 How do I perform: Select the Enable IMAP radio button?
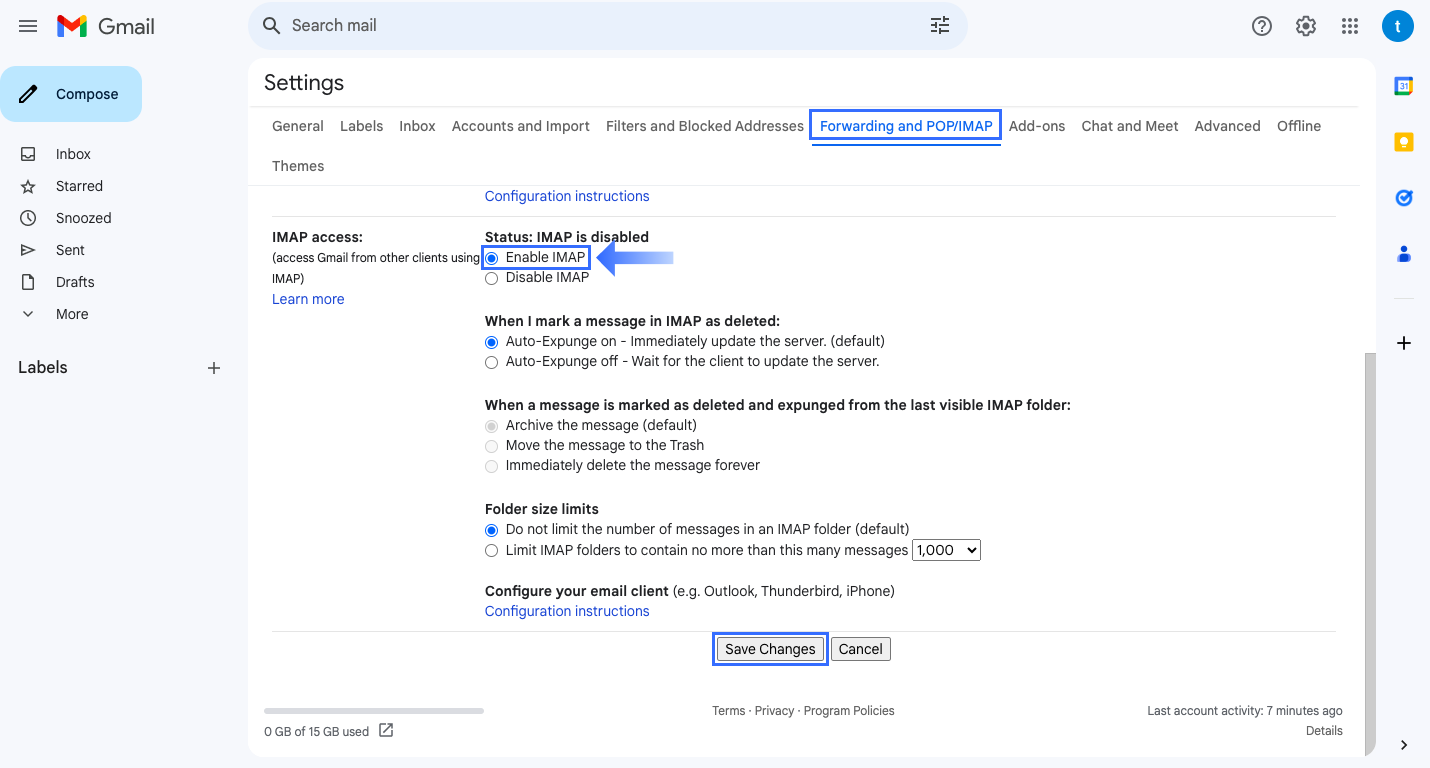pos(491,257)
